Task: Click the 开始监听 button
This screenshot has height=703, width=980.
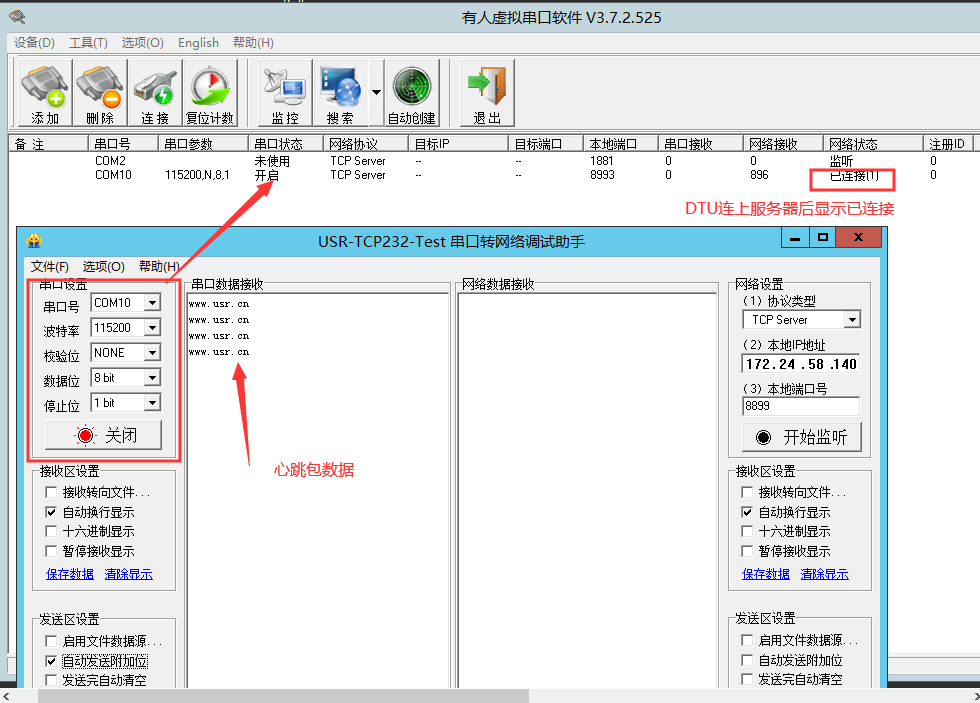Action: click(x=801, y=437)
